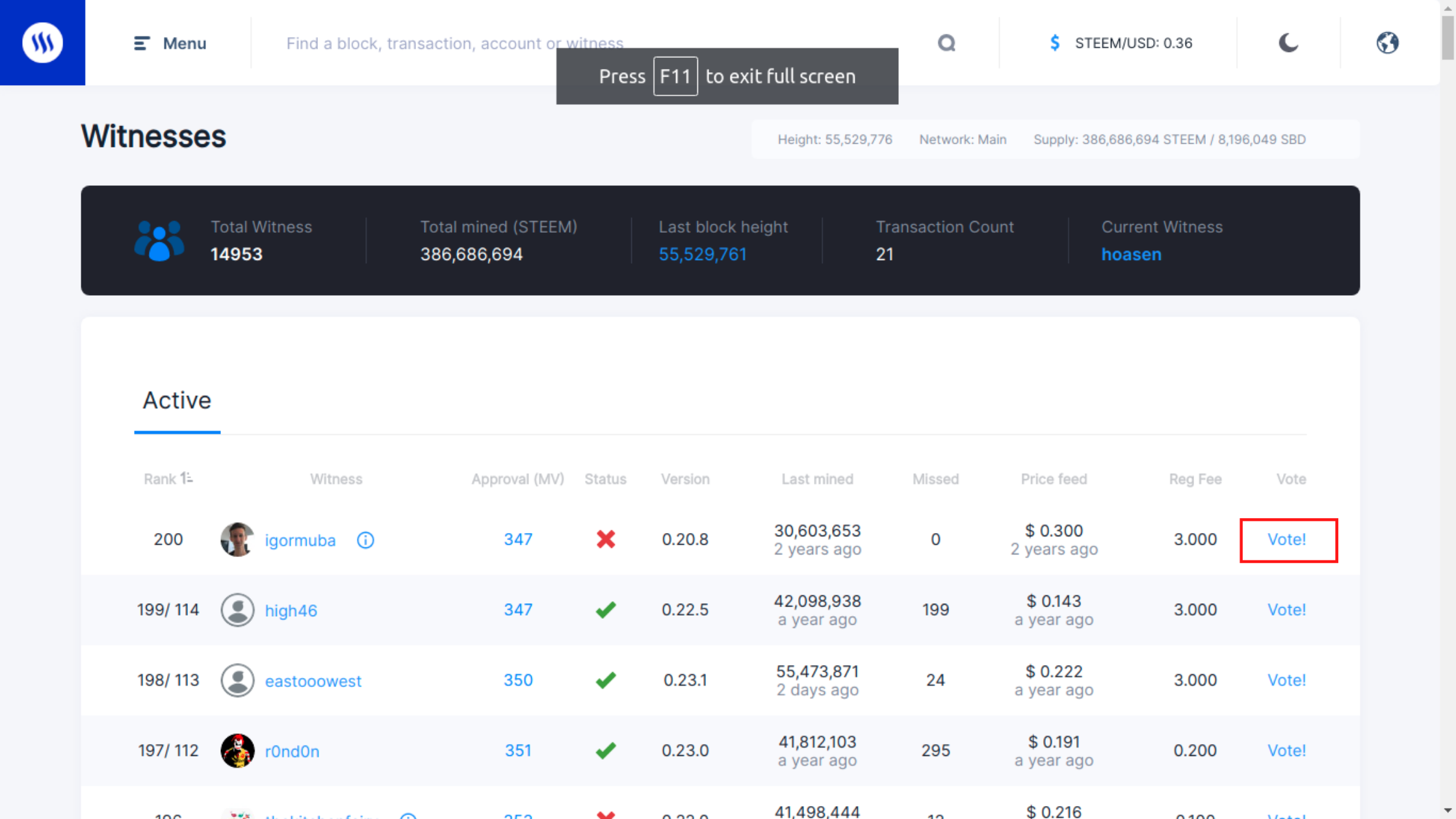Click last mined block 30,603,653
The height and width of the screenshot is (819, 1456).
click(817, 530)
